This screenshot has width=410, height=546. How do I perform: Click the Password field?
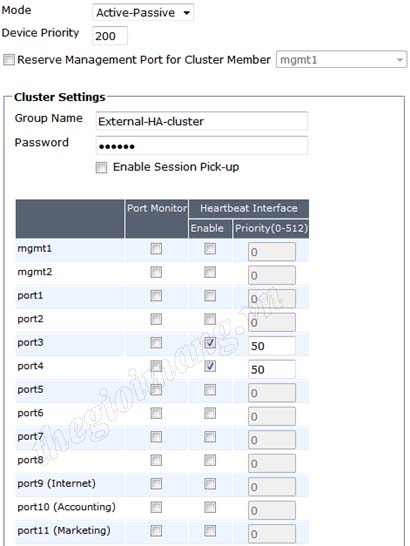click(202, 146)
